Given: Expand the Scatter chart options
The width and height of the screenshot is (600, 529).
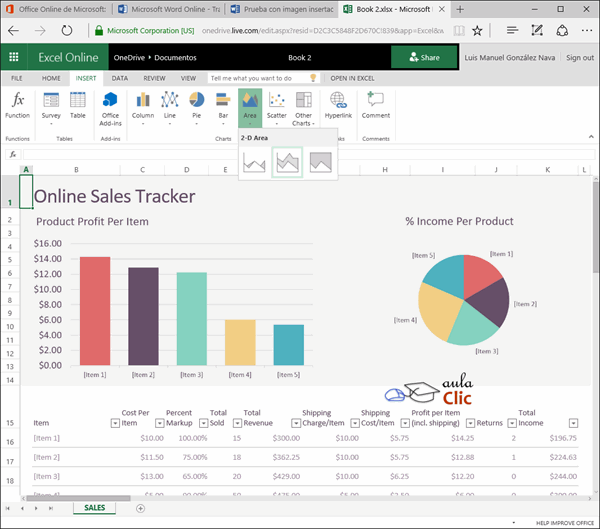Looking at the screenshot, I should tap(277, 124).
